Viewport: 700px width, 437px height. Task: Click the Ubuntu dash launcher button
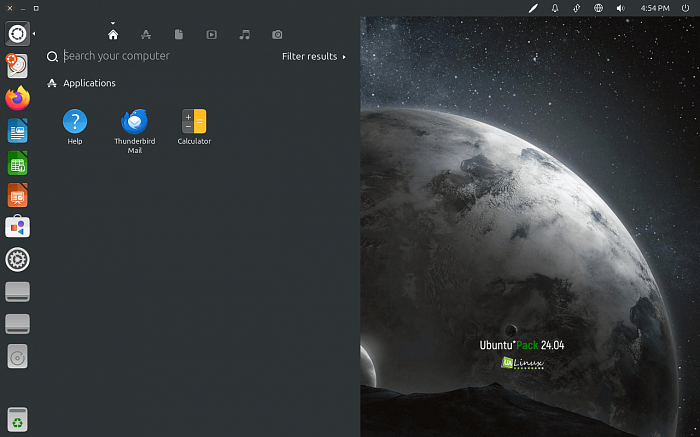(x=17, y=33)
